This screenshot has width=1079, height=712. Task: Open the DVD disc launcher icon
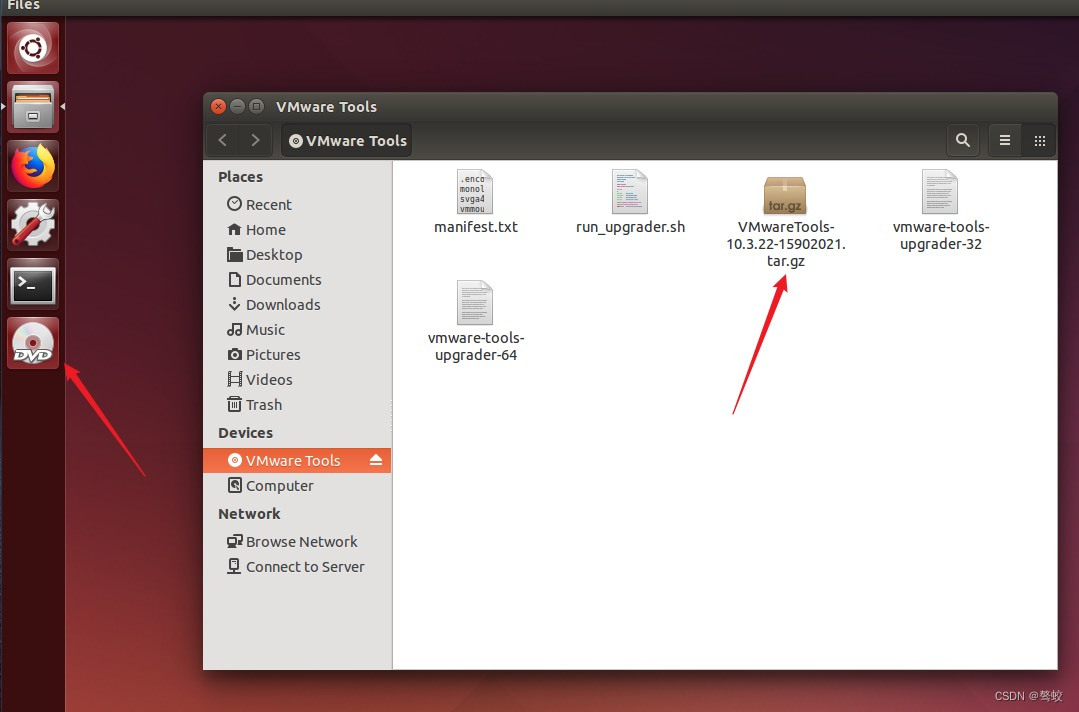(33, 343)
